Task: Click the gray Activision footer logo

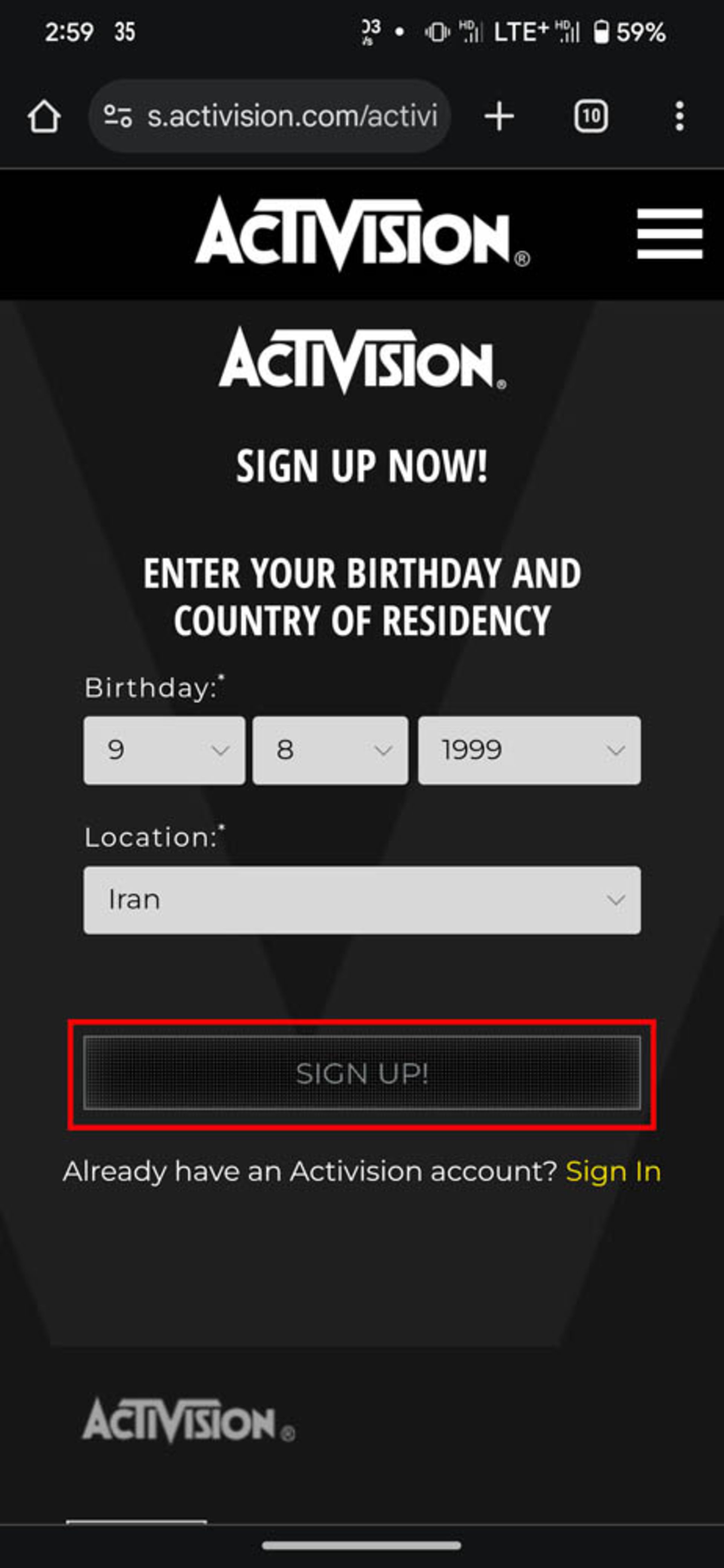Action: [x=189, y=1421]
